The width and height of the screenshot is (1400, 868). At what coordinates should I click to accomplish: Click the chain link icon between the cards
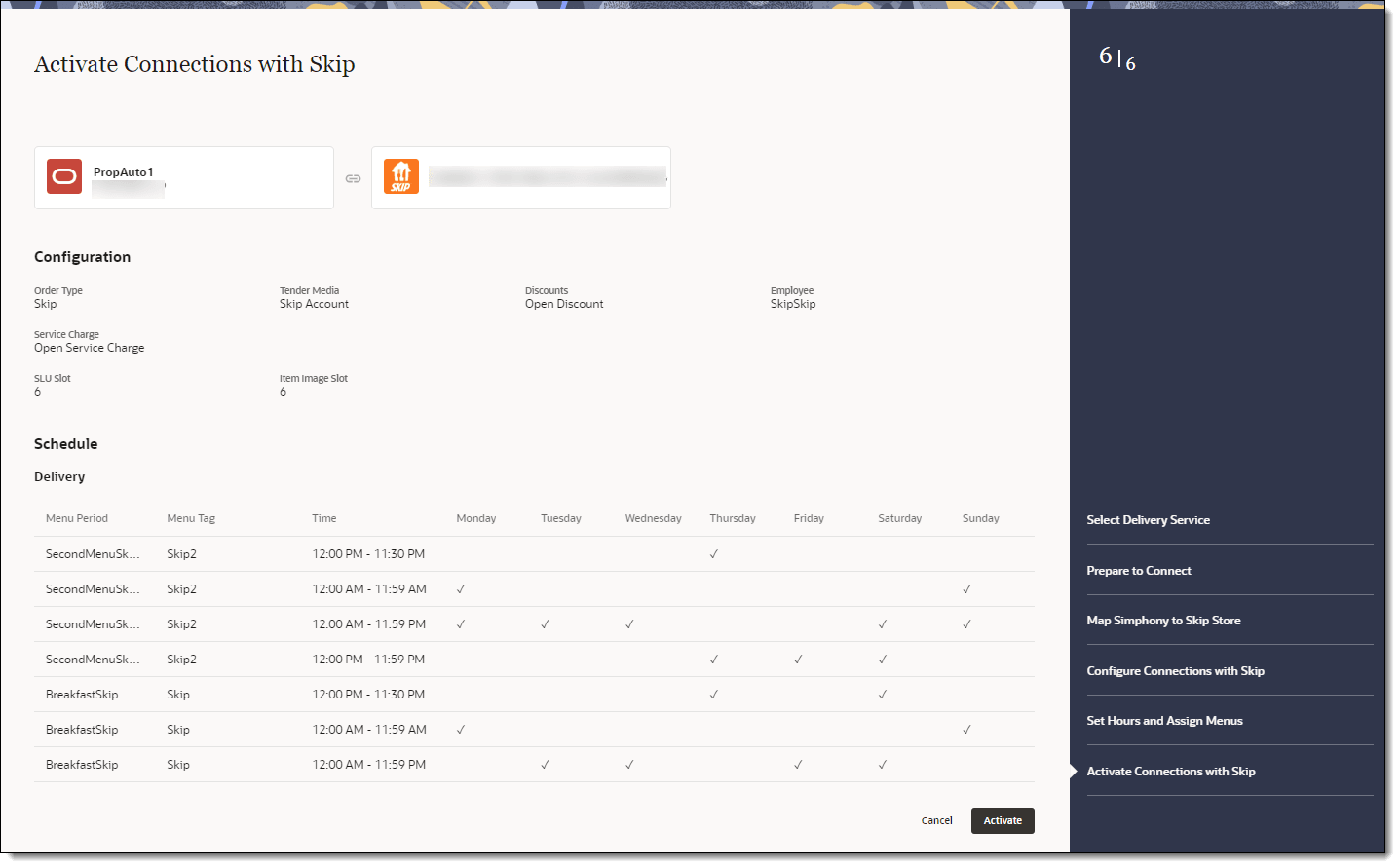(x=353, y=178)
